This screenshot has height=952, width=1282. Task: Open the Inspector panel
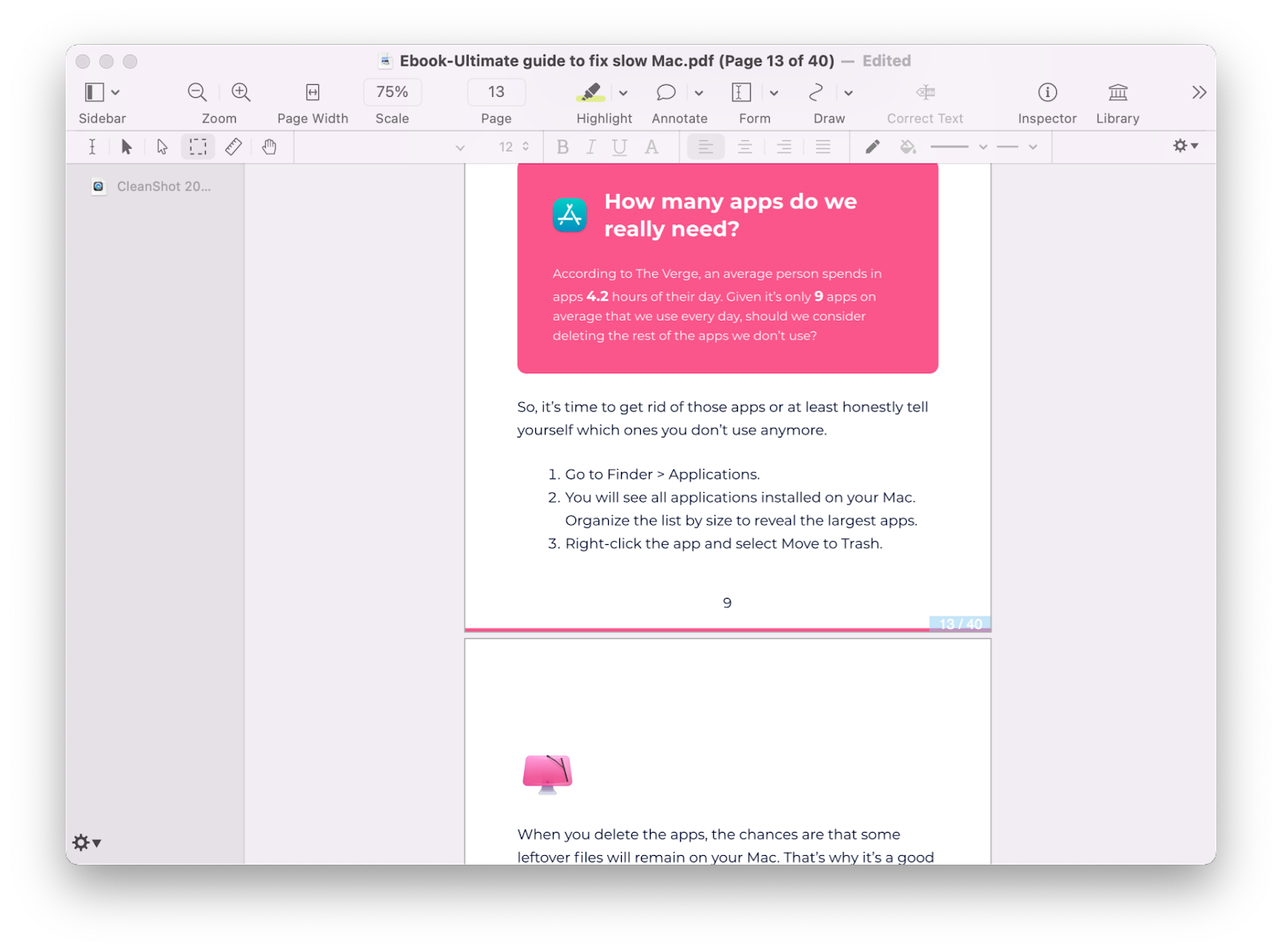click(1047, 92)
